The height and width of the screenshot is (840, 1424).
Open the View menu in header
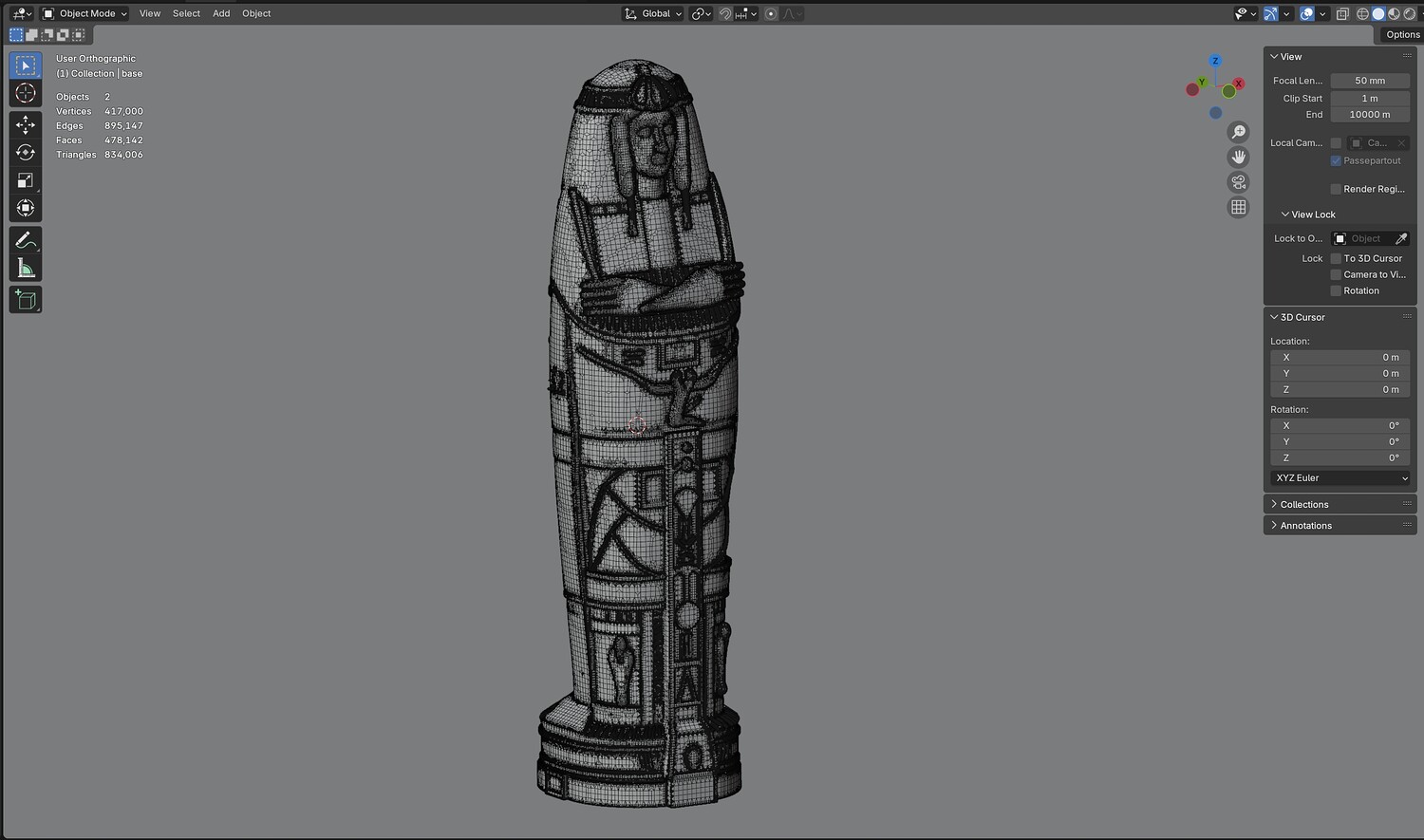pos(150,13)
